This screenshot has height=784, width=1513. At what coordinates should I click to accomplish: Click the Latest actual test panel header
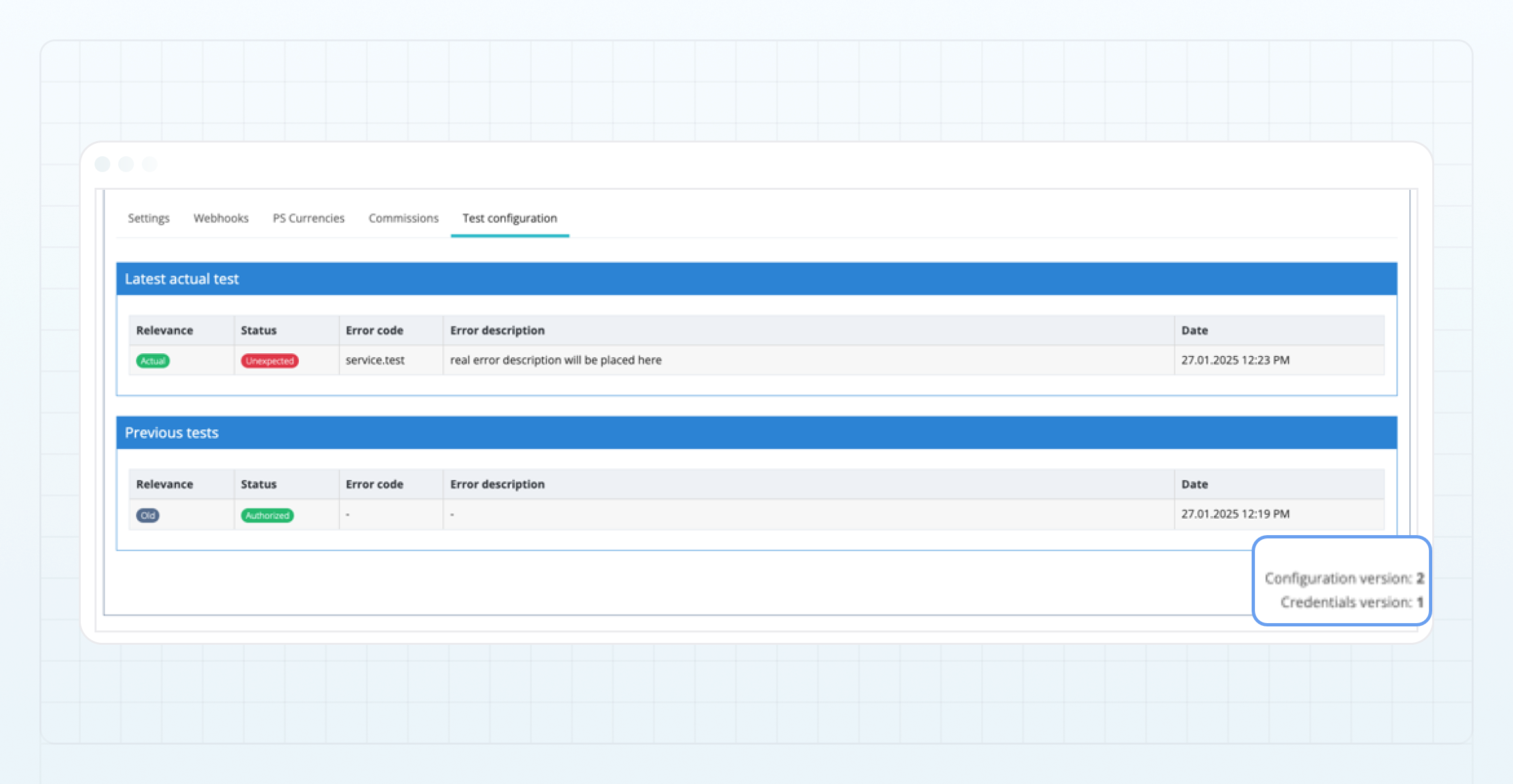[756, 278]
